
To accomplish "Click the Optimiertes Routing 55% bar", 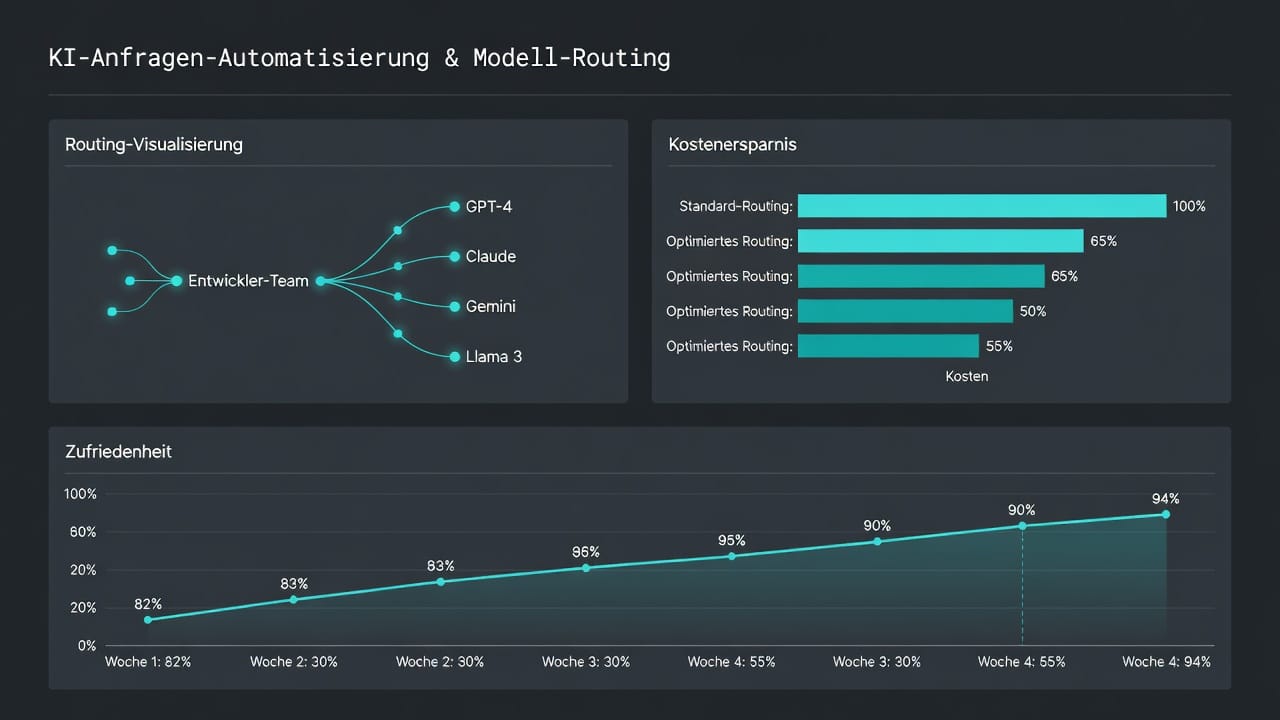I will click(888, 346).
